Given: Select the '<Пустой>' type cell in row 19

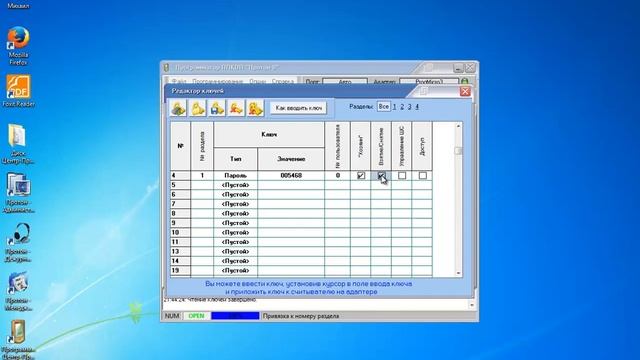Looking at the screenshot, I should [x=236, y=270].
